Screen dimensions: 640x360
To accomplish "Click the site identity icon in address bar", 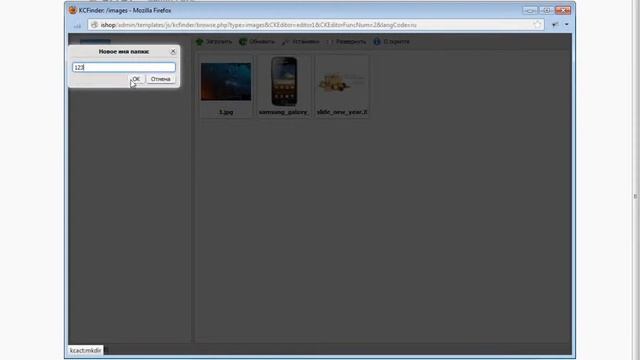I will (x=94, y=25).
